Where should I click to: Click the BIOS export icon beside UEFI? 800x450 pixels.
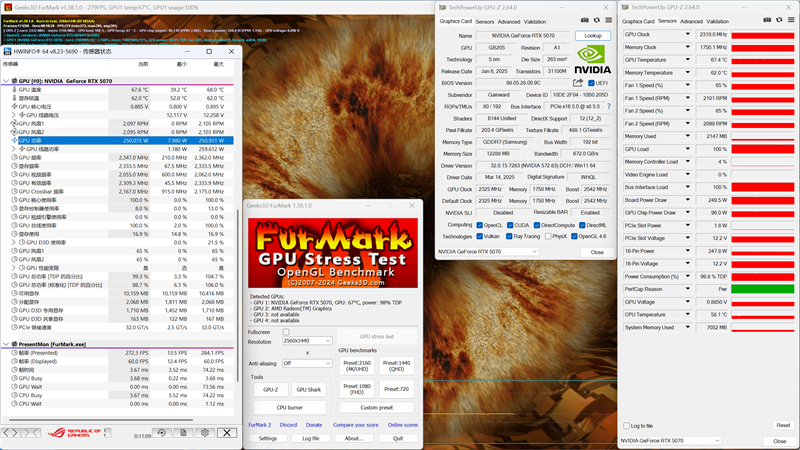tap(578, 83)
